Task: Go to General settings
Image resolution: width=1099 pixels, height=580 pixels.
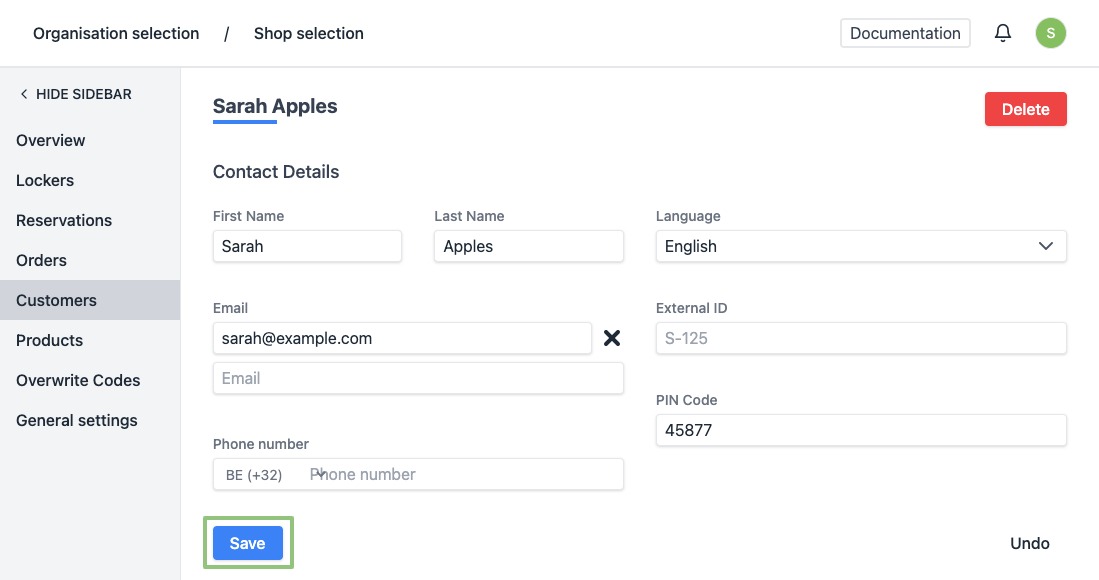Action: (77, 420)
